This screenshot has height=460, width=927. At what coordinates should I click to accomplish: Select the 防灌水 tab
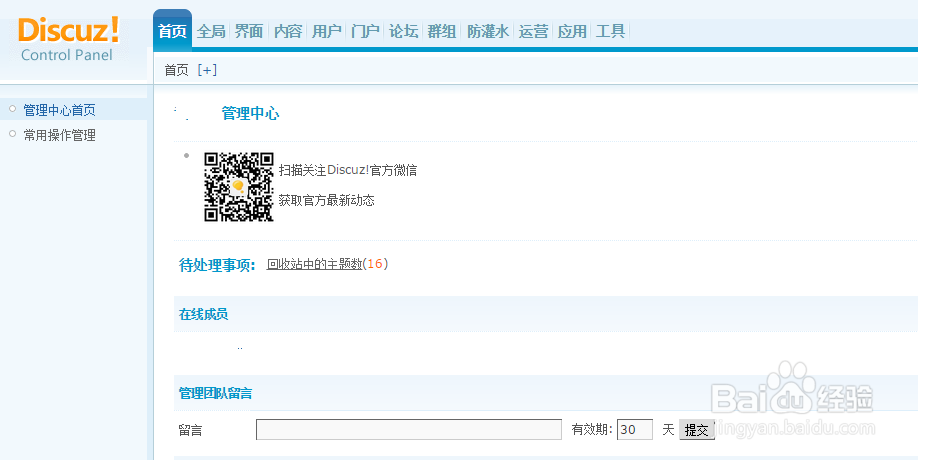[x=488, y=31]
